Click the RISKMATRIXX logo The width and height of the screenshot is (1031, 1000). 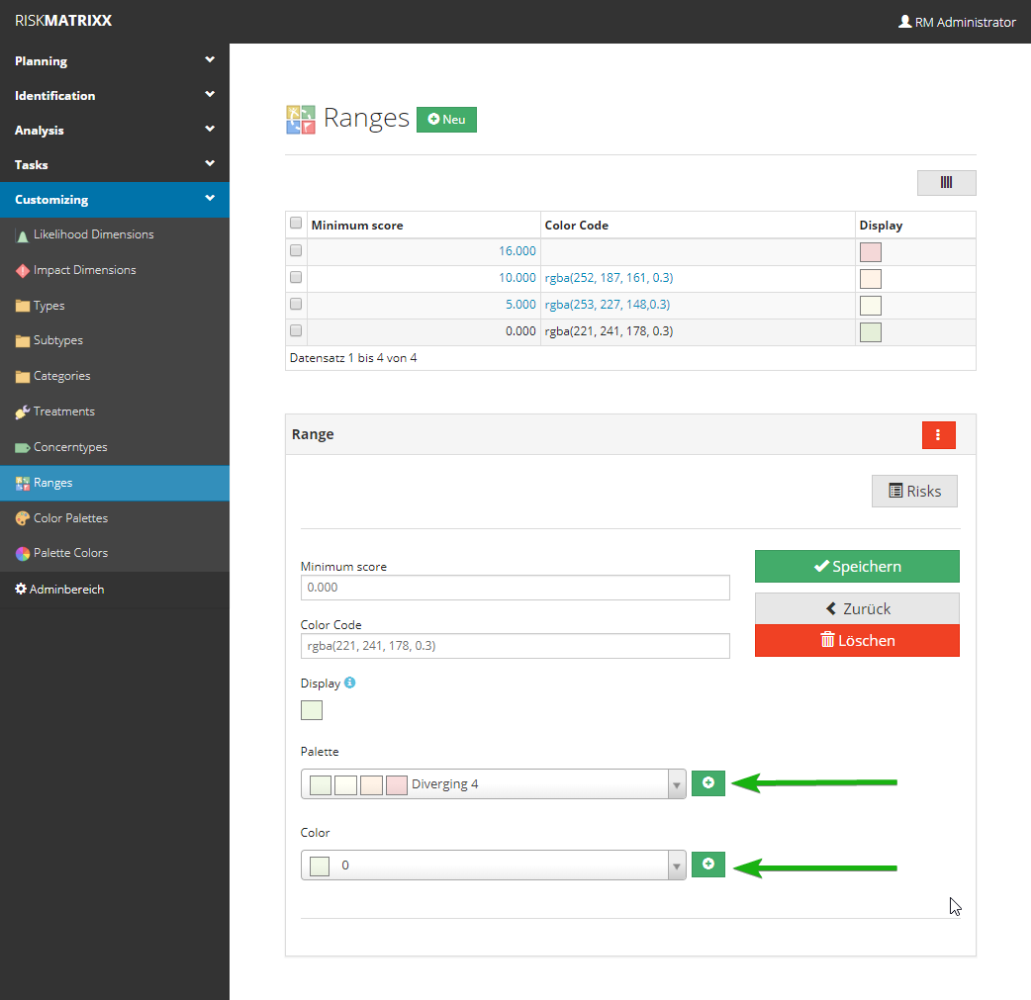pyautogui.click(x=63, y=20)
